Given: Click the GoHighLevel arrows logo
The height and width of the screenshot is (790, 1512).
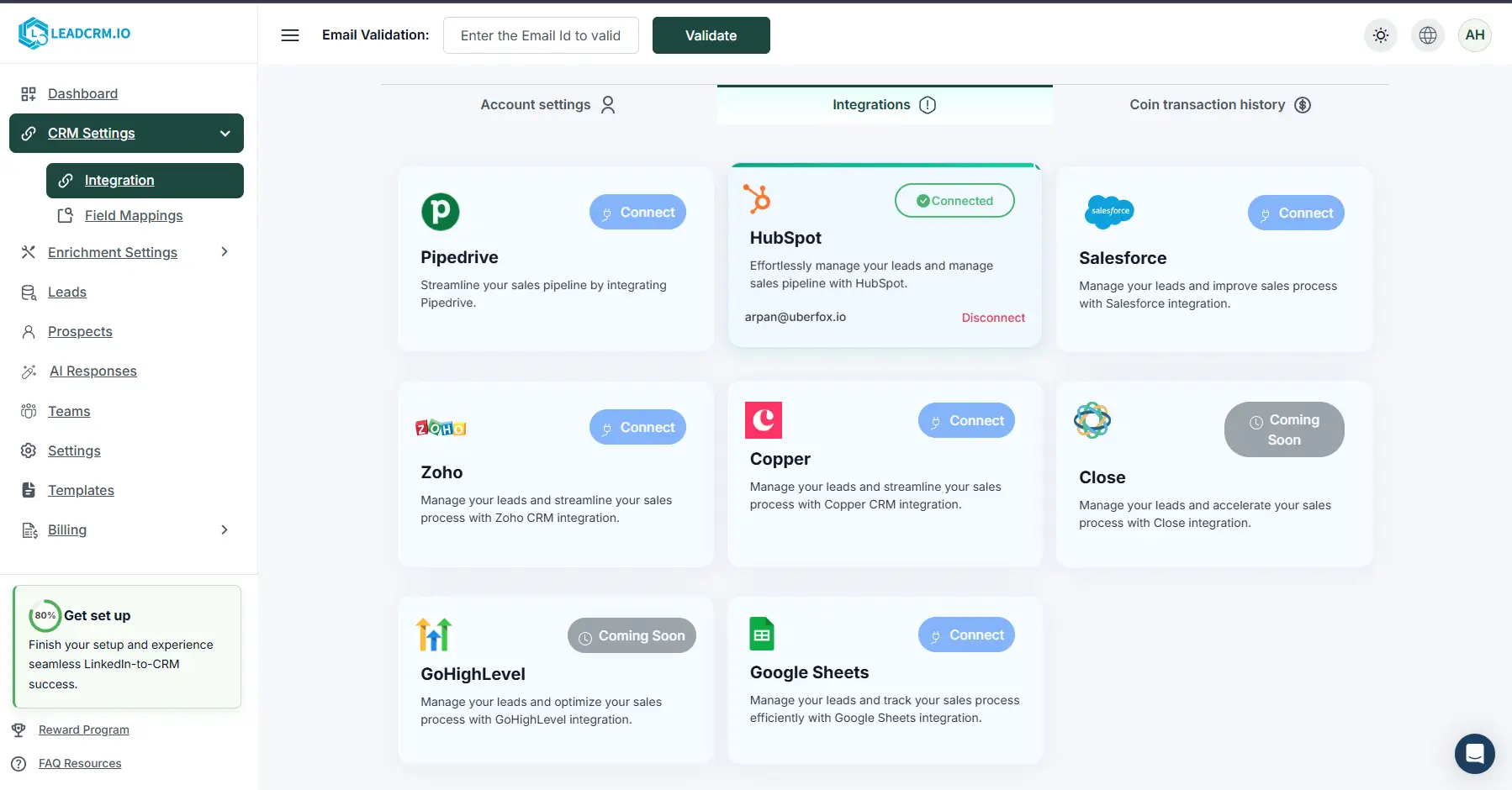Looking at the screenshot, I should (x=434, y=635).
